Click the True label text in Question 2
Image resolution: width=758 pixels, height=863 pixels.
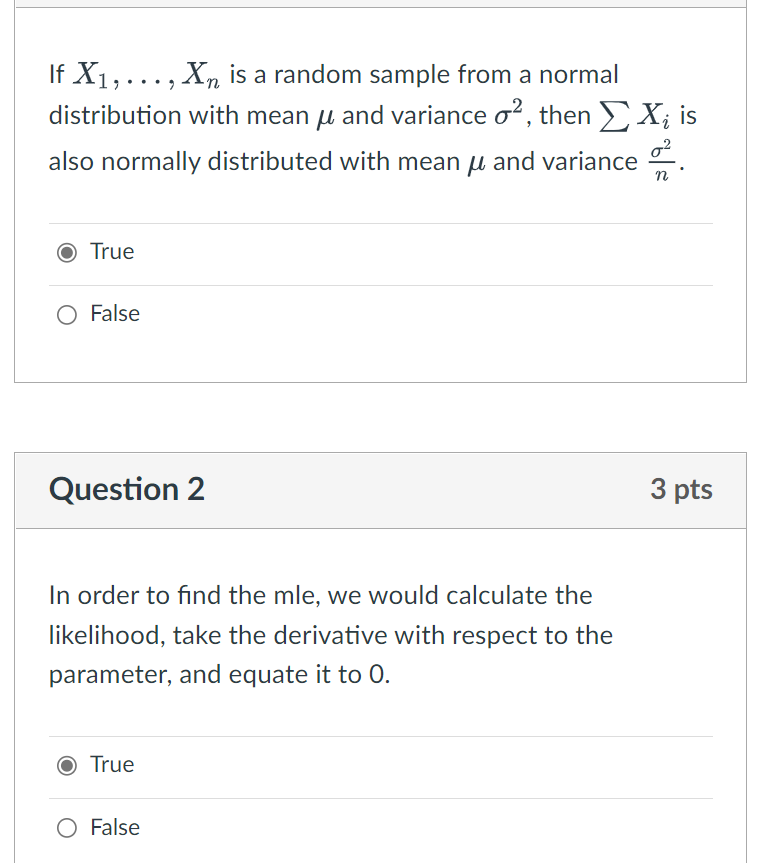pos(112,765)
